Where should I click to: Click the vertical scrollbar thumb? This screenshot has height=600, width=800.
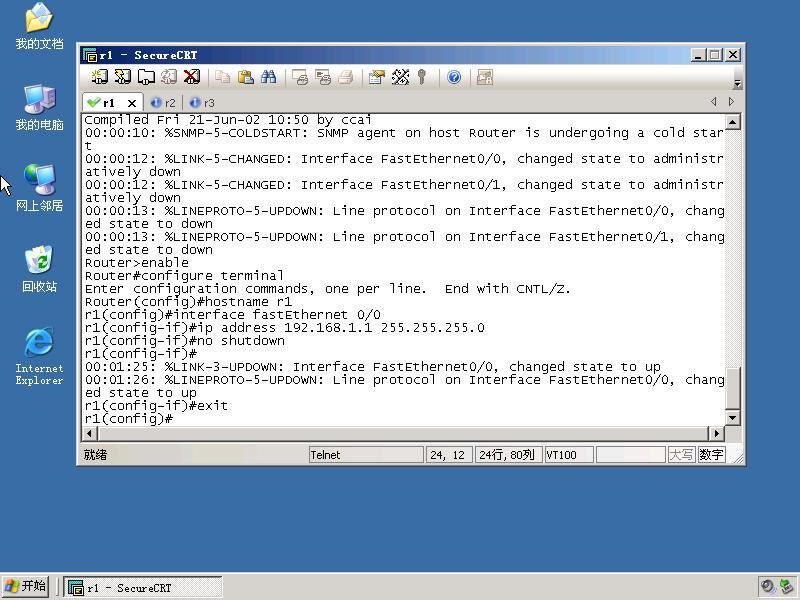(733, 388)
